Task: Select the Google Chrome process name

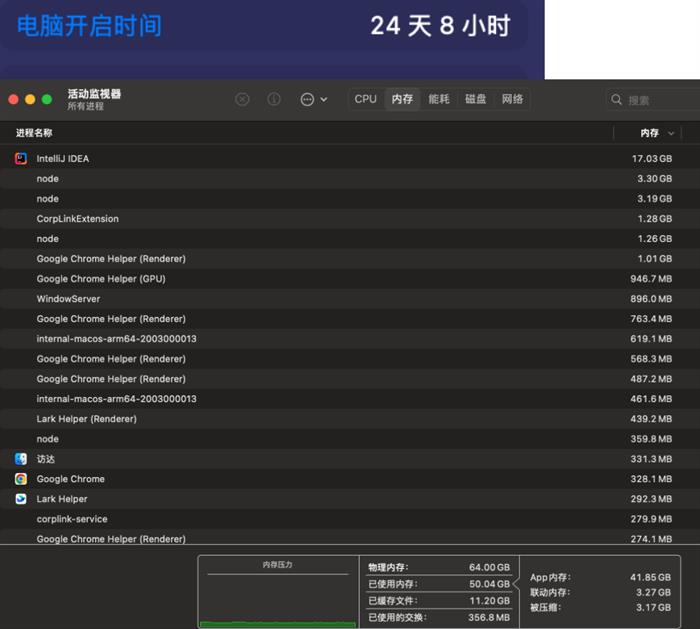Action: tap(71, 479)
